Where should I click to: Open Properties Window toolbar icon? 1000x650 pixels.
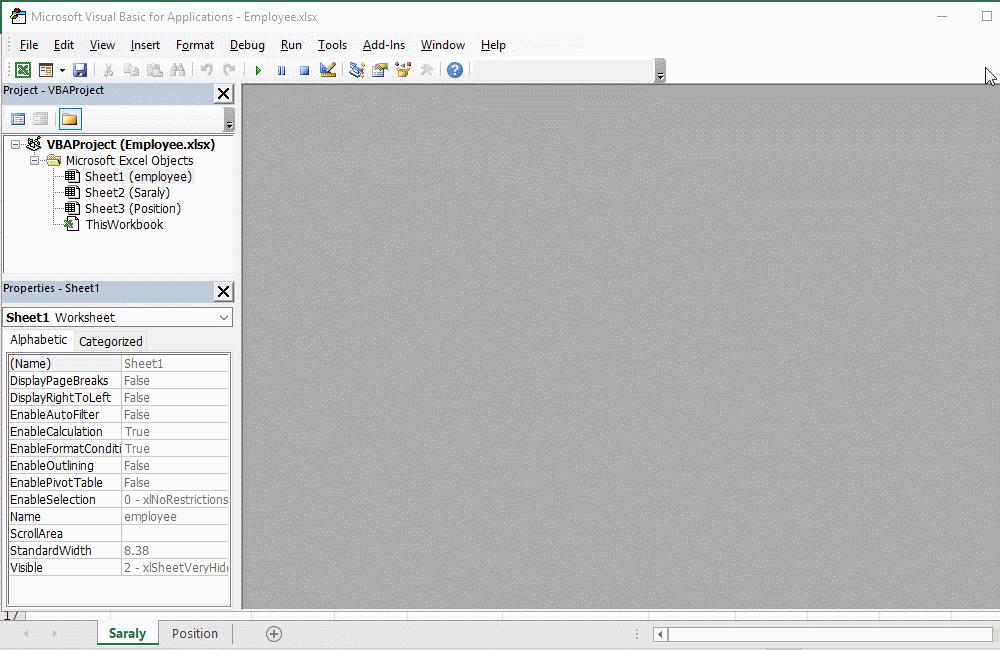click(380, 70)
